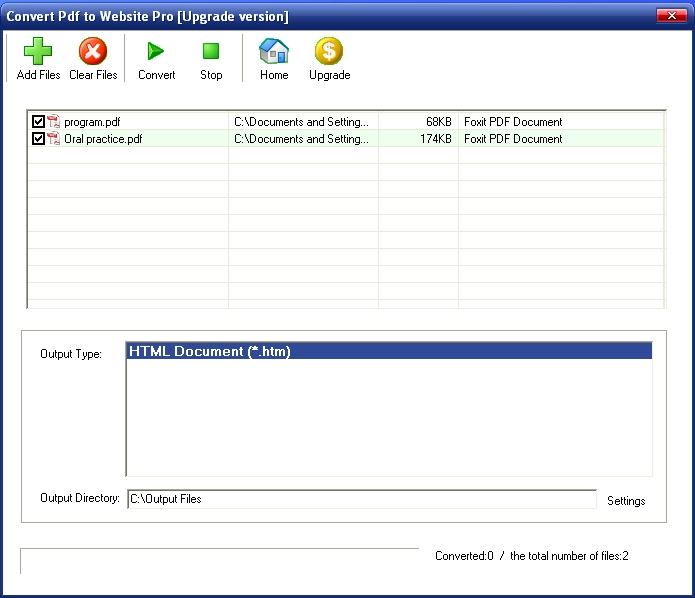Click the gold dollar Upgrade icon
Screen dimensions: 695x598
pyautogui.click(x=329, y=51)
